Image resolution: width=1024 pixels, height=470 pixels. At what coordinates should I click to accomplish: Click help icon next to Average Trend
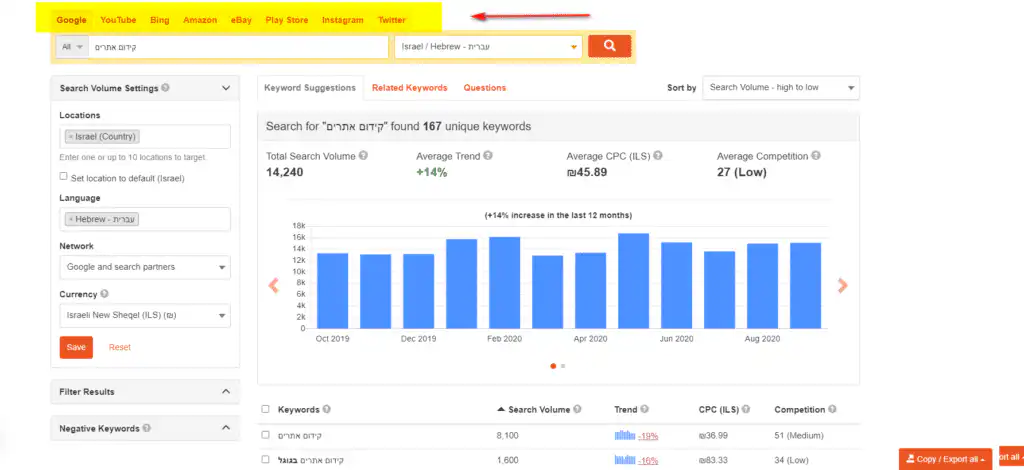[490, 156]
